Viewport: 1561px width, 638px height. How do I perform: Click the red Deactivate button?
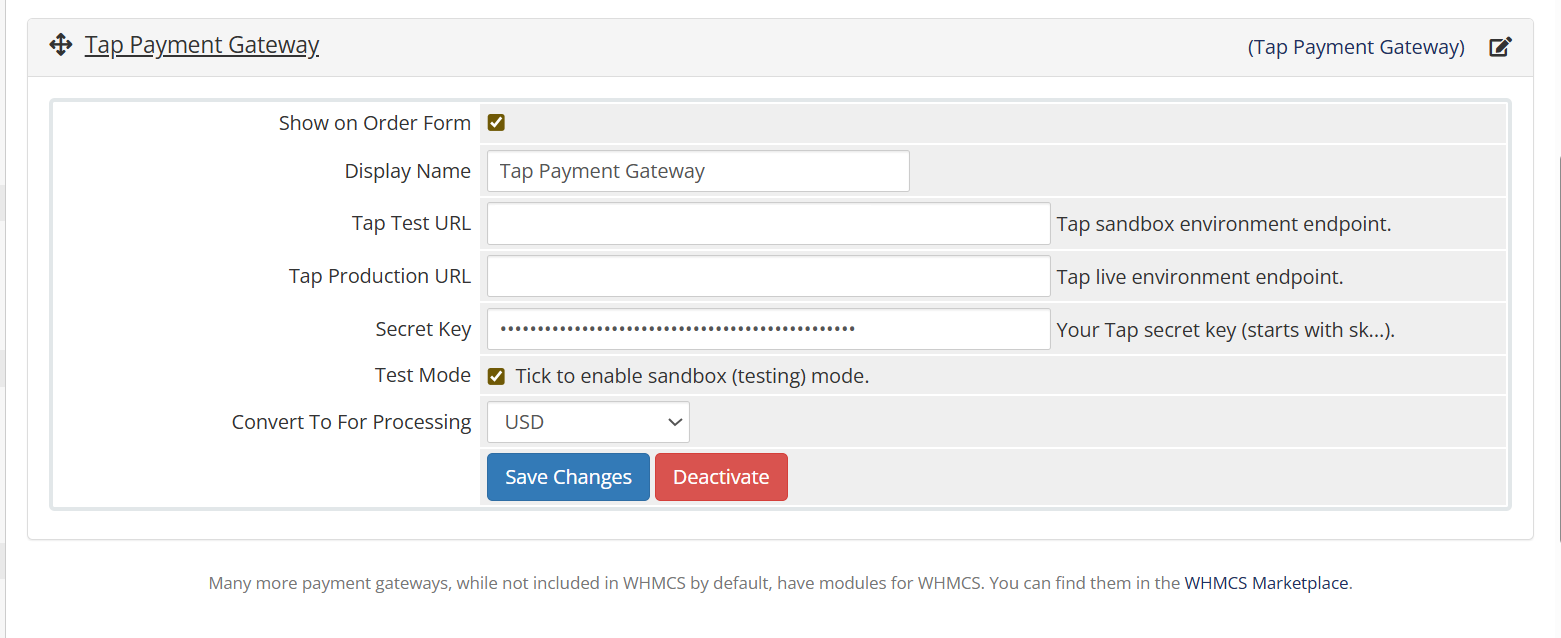click(721, 477)
